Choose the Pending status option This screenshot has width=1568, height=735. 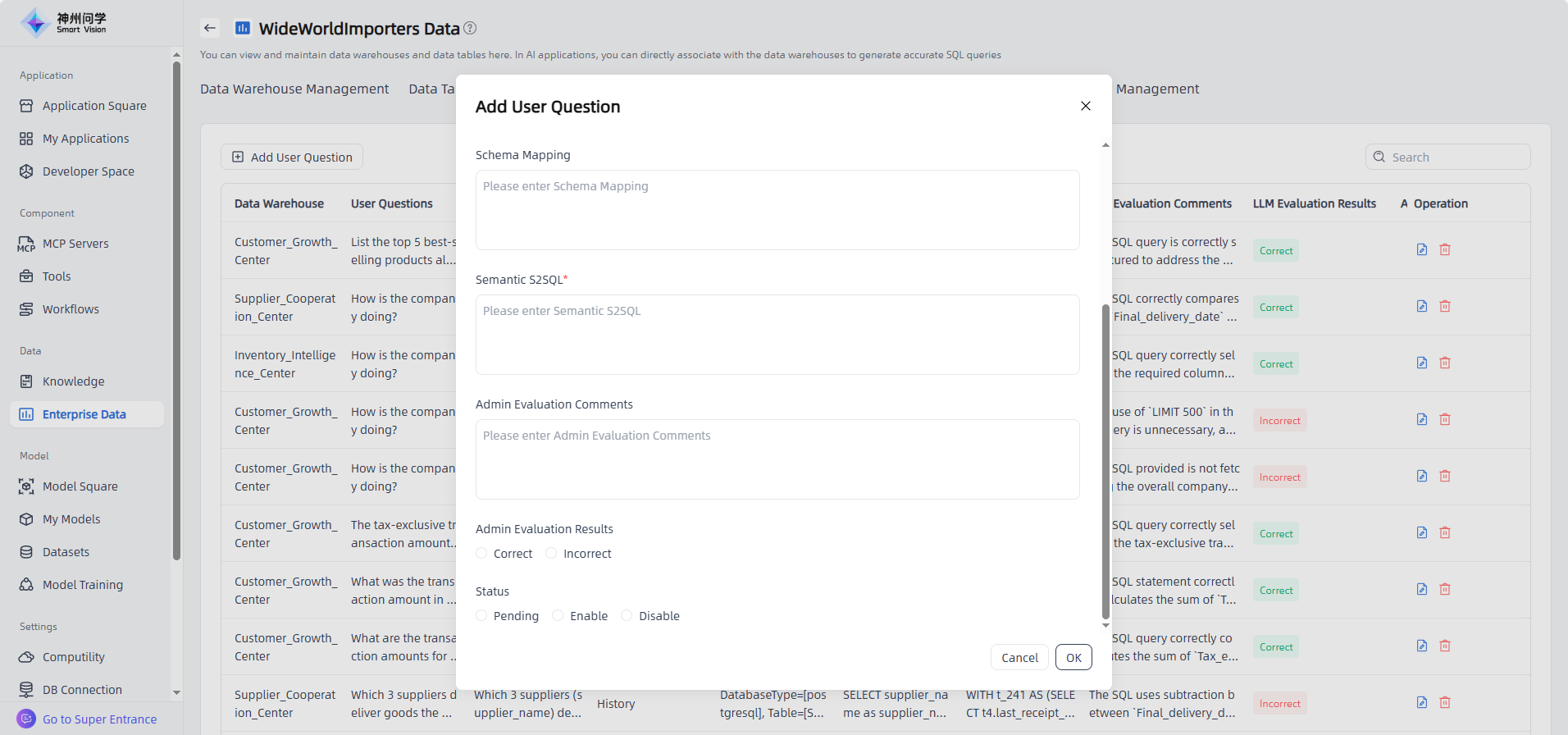point(482,616)
